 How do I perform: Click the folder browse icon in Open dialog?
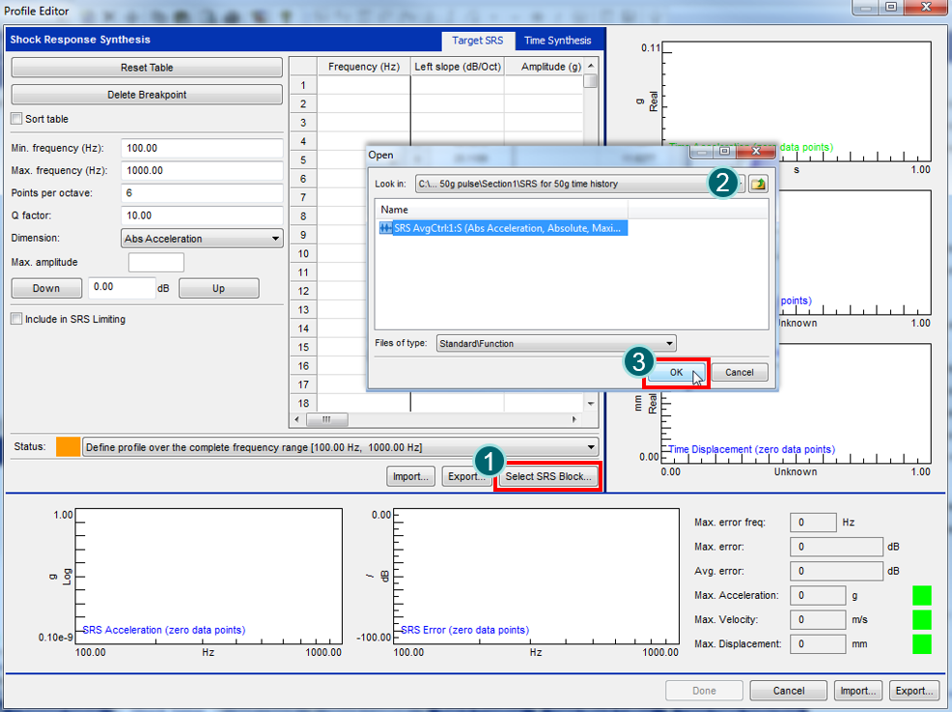pyautogui.click(x=758, y=184)
